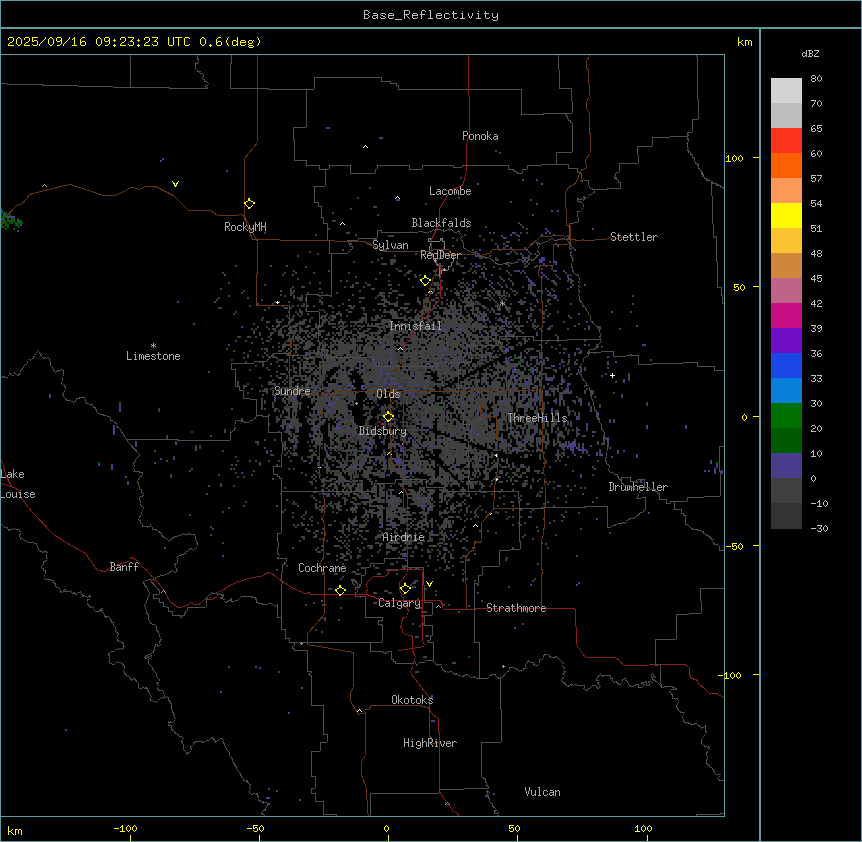862x842 pixels.
Task: Click the Base_Reflectivity title text
Action: pos(431,15)
